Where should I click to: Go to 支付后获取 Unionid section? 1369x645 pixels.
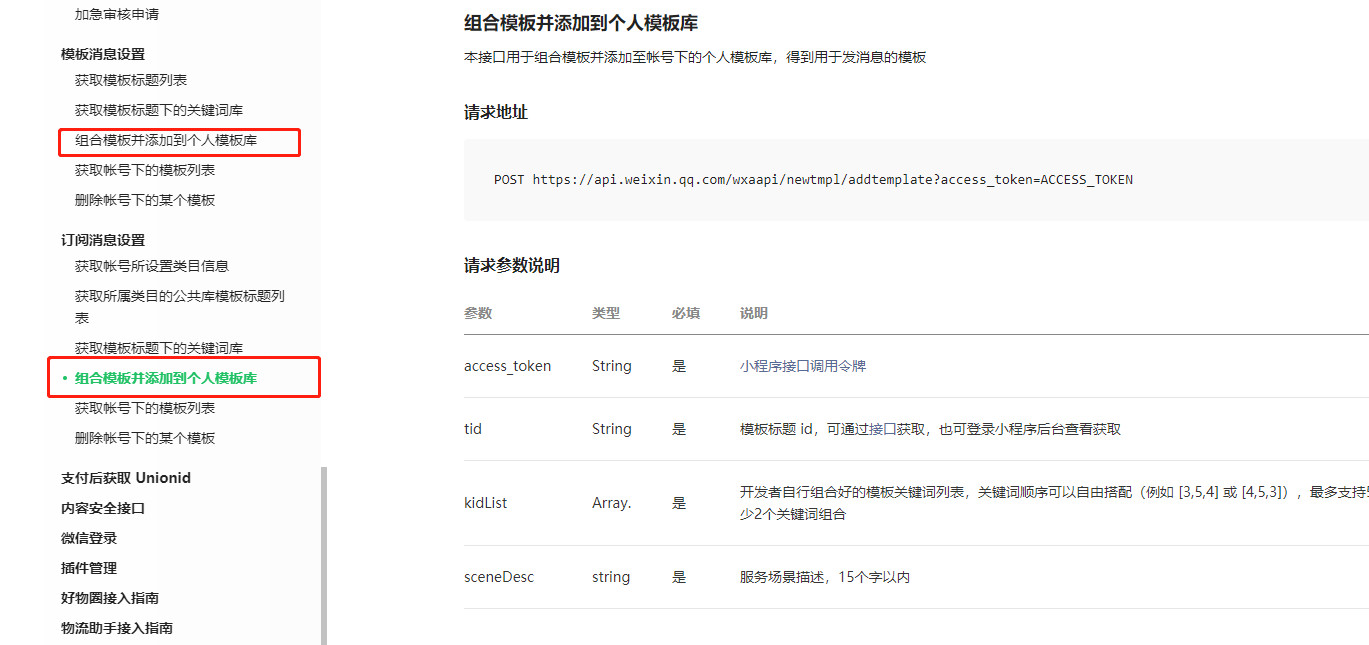tap(126, 478)
